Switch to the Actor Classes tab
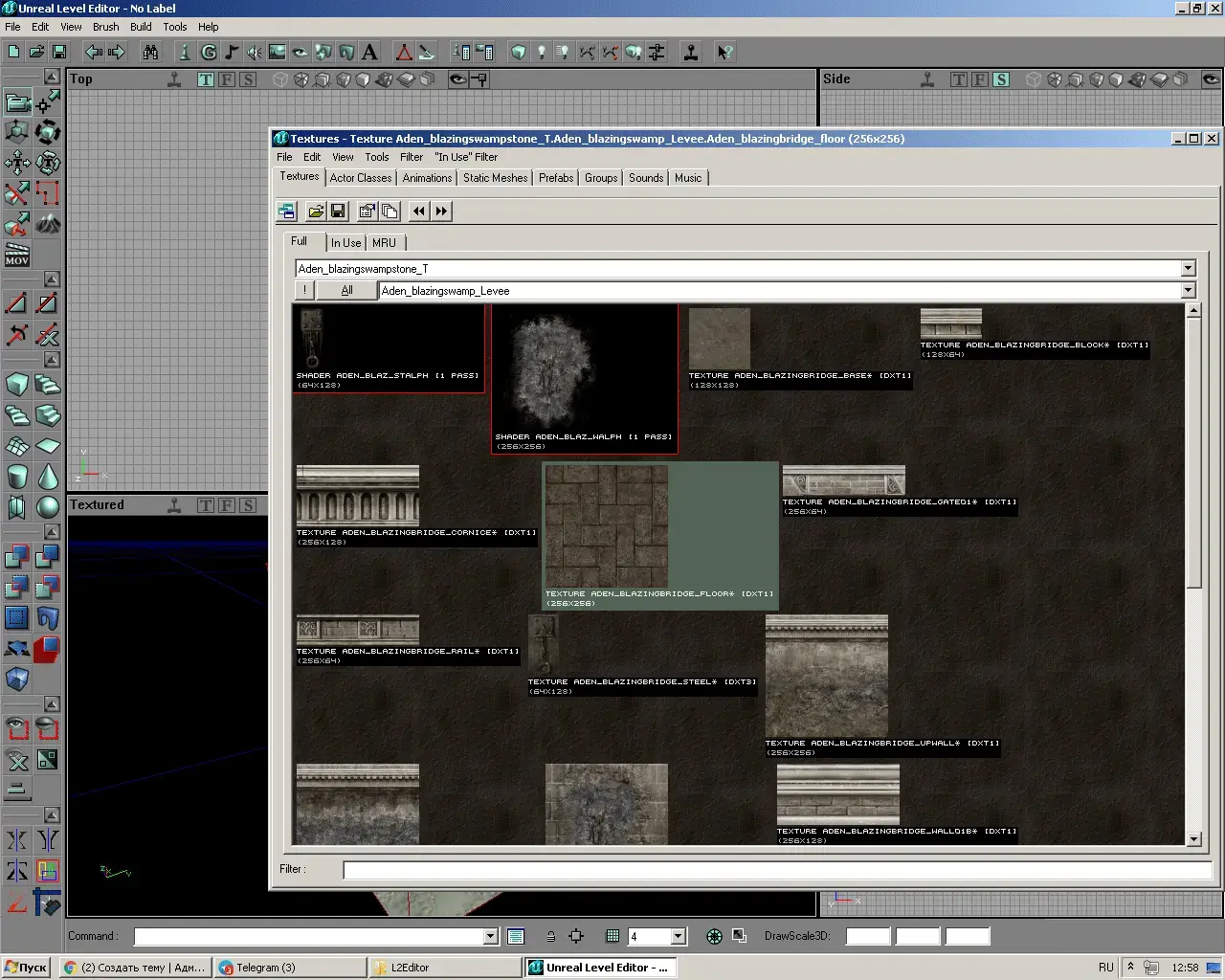Viewport: 1225px width, 980px height. [361, 178]
